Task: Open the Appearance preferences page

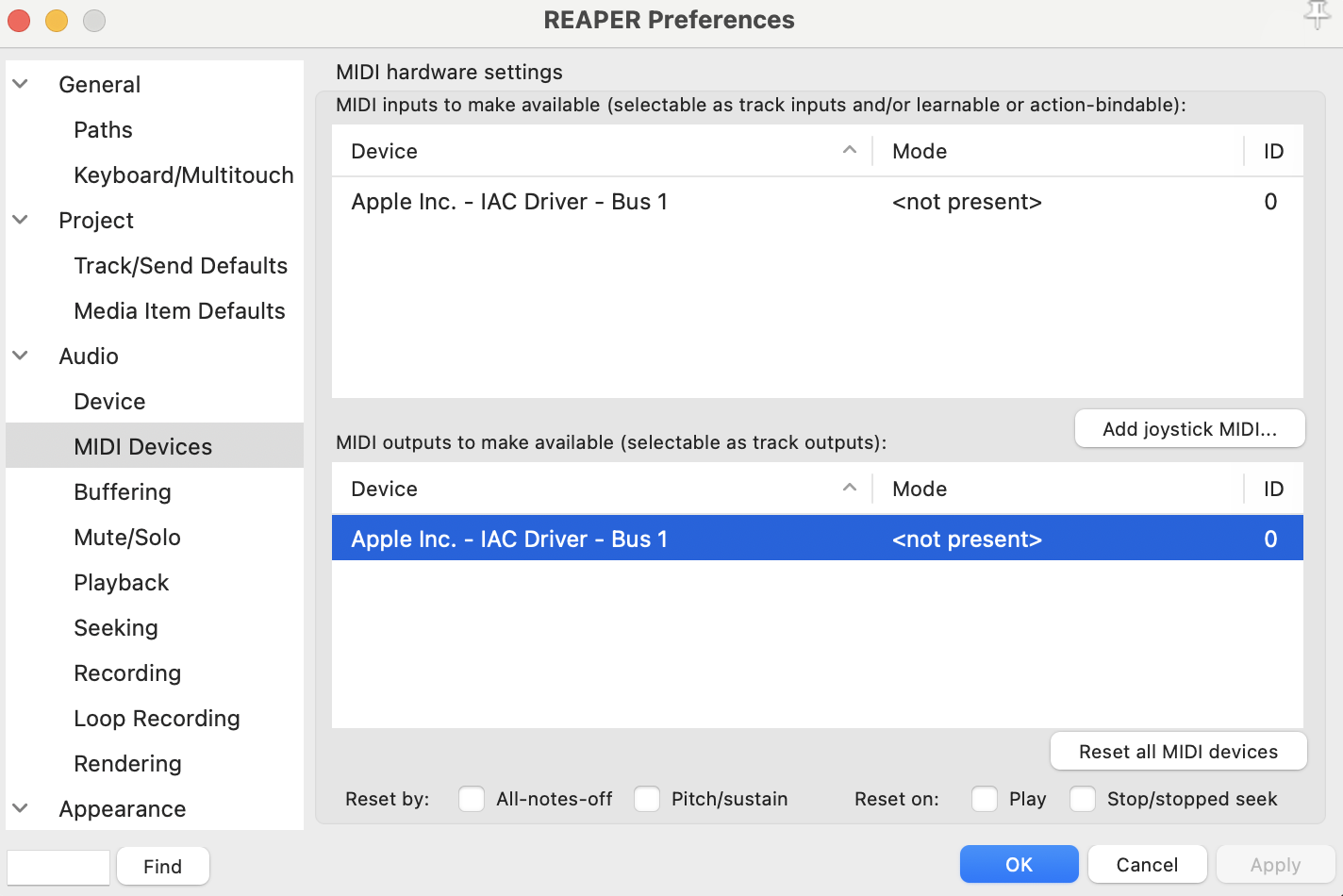Action: [123, 809]
